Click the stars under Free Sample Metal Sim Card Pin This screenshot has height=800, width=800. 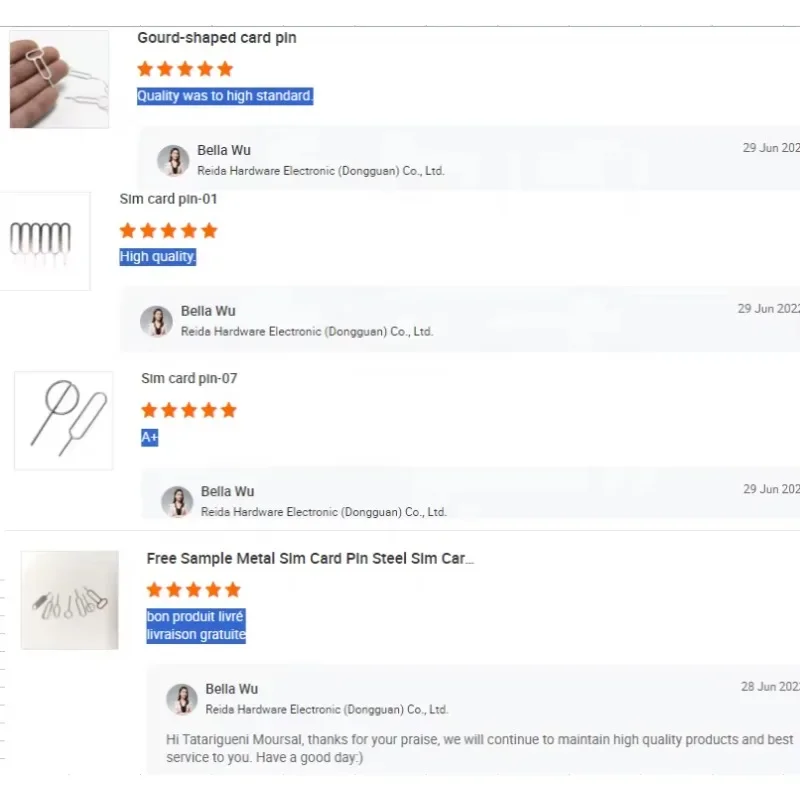click(x=194, y=590)
